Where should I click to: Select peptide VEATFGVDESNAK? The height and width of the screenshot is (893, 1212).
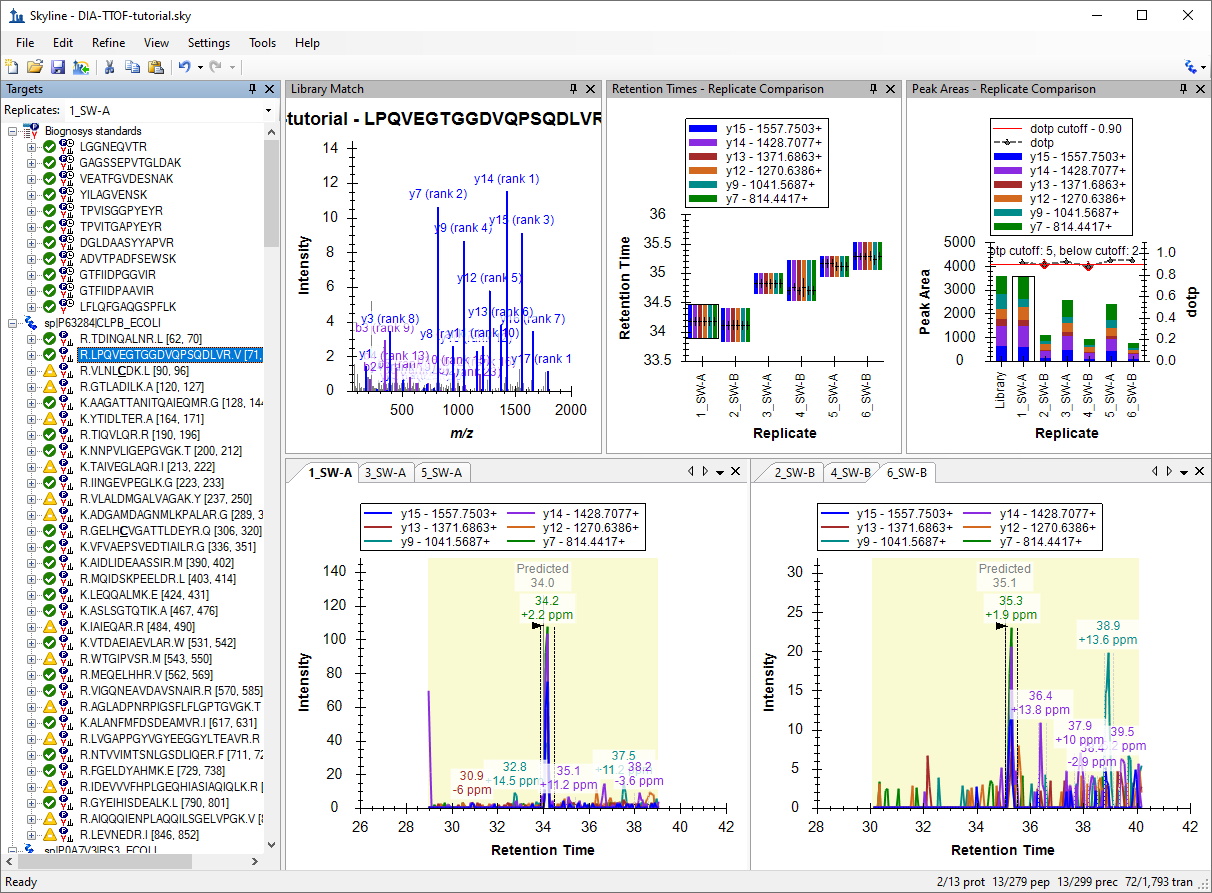pos(127,179)
